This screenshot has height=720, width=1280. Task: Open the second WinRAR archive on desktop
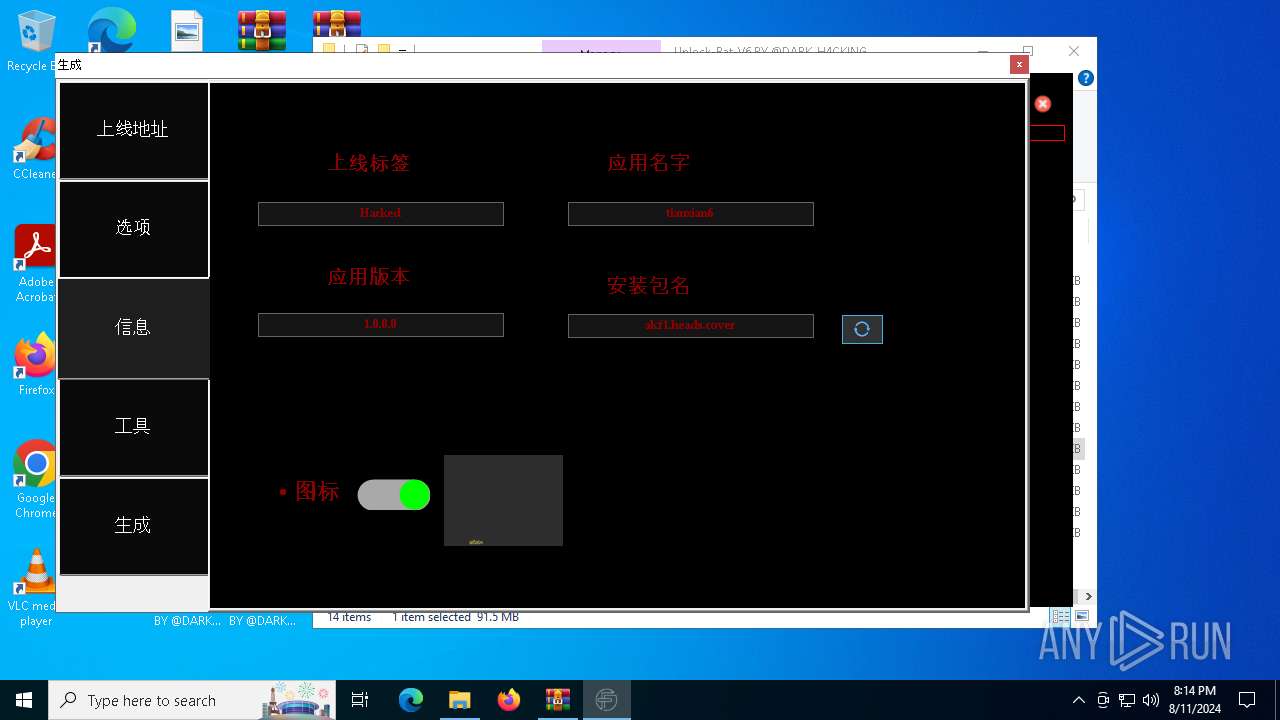[x=336, y=26]
